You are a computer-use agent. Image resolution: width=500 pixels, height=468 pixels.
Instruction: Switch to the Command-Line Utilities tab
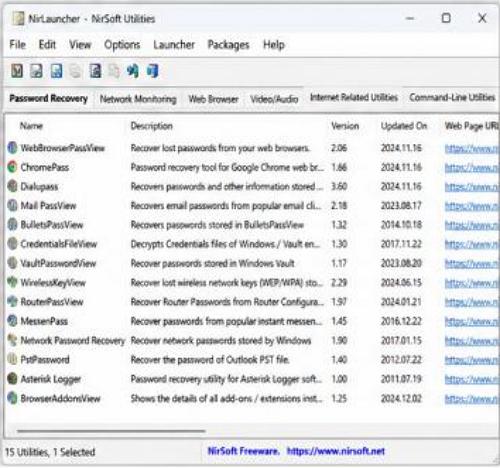click(x=452, y=97)
